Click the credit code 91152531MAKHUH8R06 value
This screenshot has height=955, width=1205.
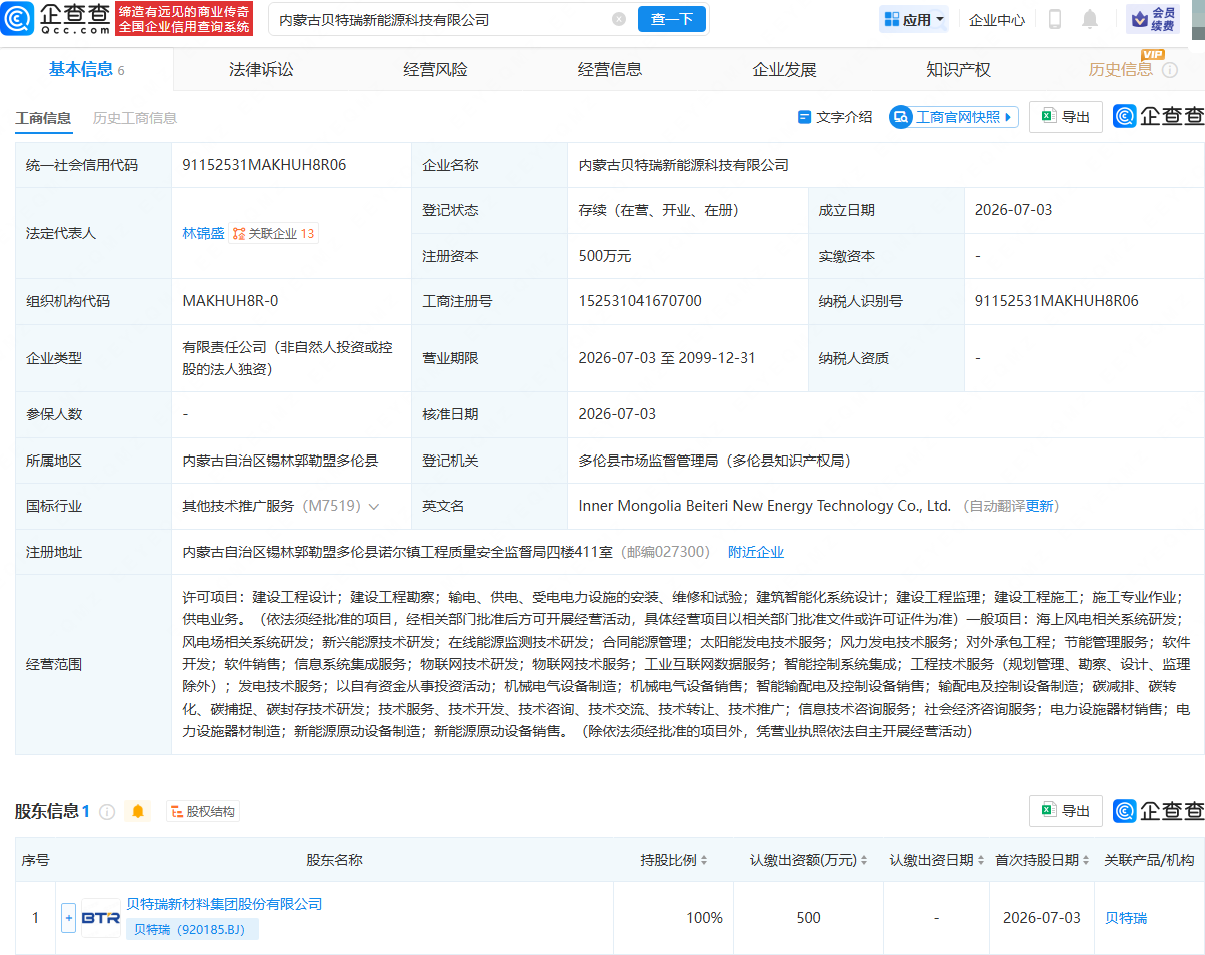click(264, 165)
